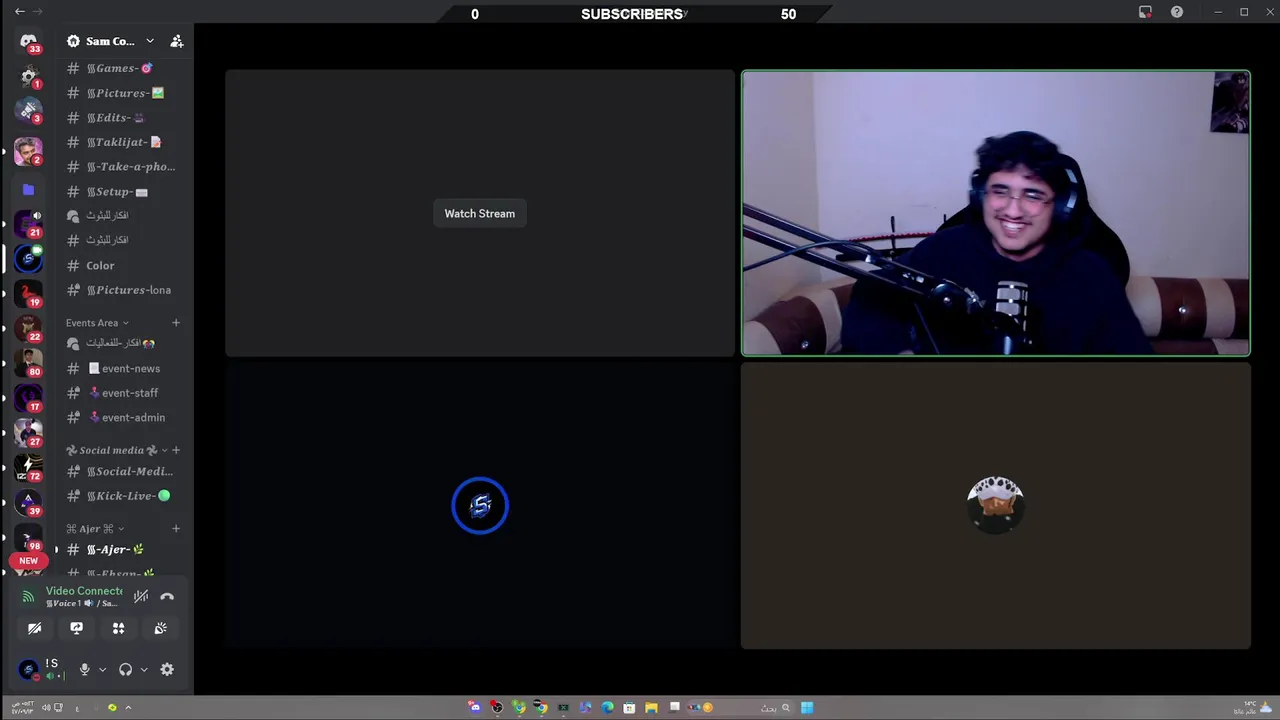Open the Take-a-pho... channel
This screenshot has width=1280, height=720.
pyautogui.click(x=119, y=167)
